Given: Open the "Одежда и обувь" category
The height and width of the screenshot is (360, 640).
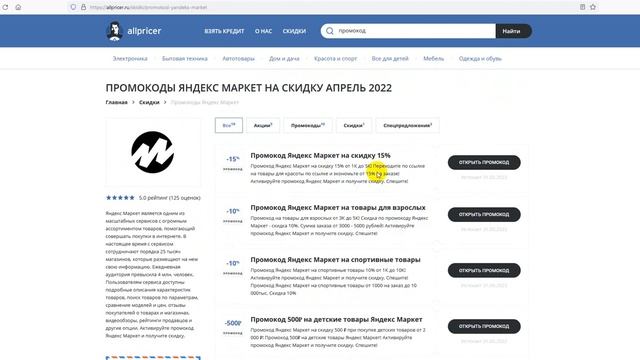Looking at the screenshot, I should 480,59.
